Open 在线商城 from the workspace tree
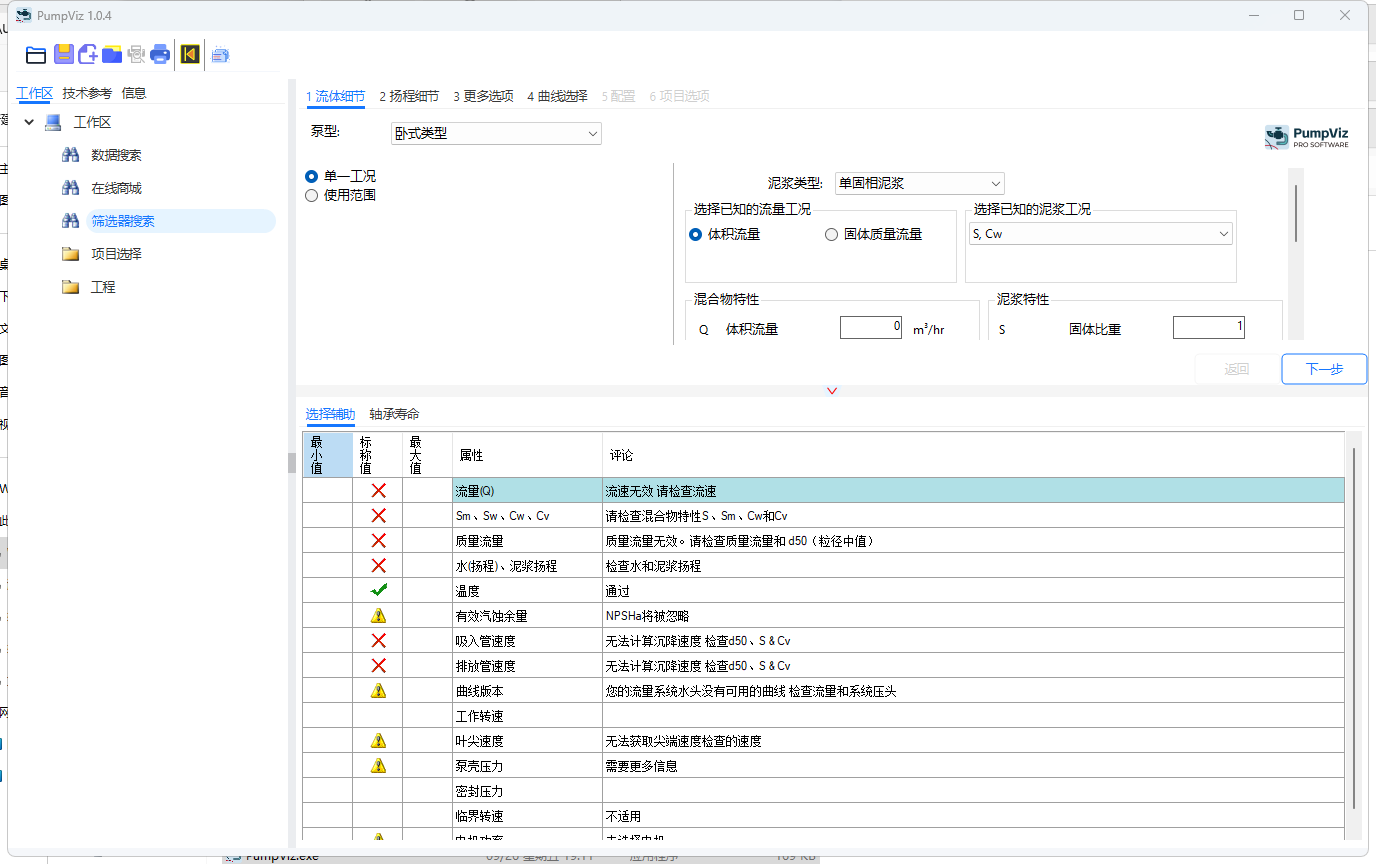 117,188
